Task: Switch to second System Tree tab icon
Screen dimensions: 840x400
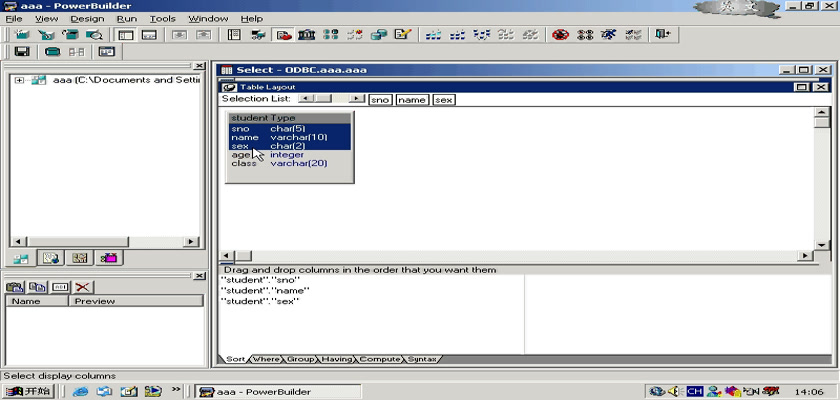Action: [x=51, y=258]
